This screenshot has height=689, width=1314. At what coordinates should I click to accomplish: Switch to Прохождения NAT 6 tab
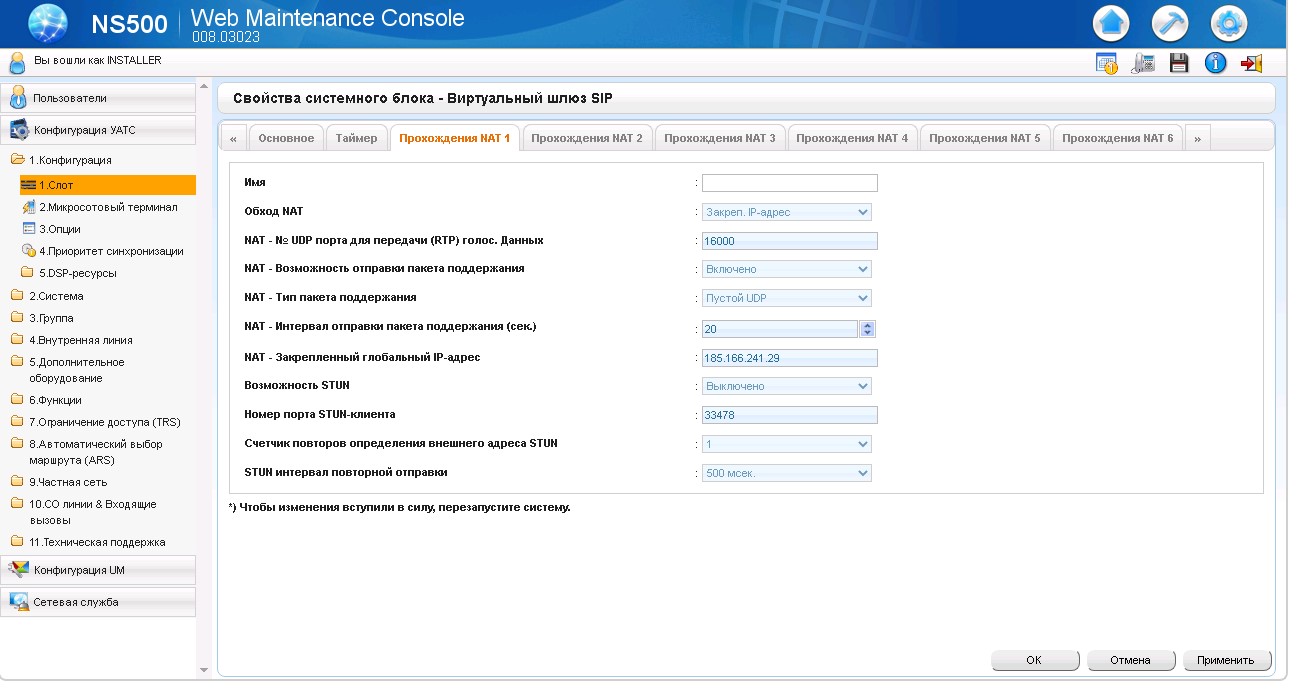pyautogui.click(x=1118, y=138)
